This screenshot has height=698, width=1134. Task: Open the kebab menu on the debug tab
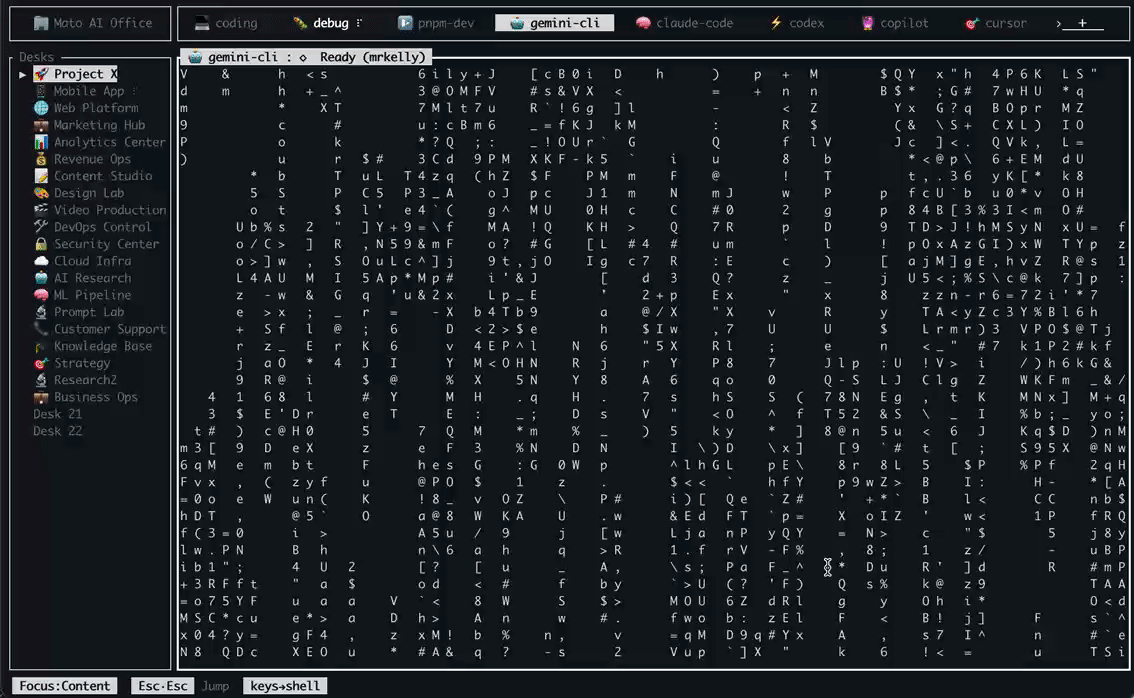click(360, 22)
